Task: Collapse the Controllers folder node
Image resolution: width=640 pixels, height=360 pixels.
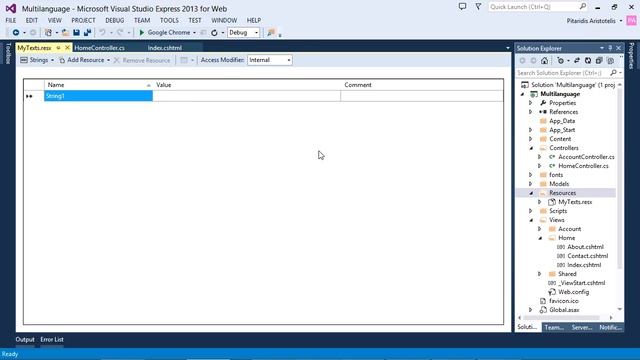Action: (531, 148)
